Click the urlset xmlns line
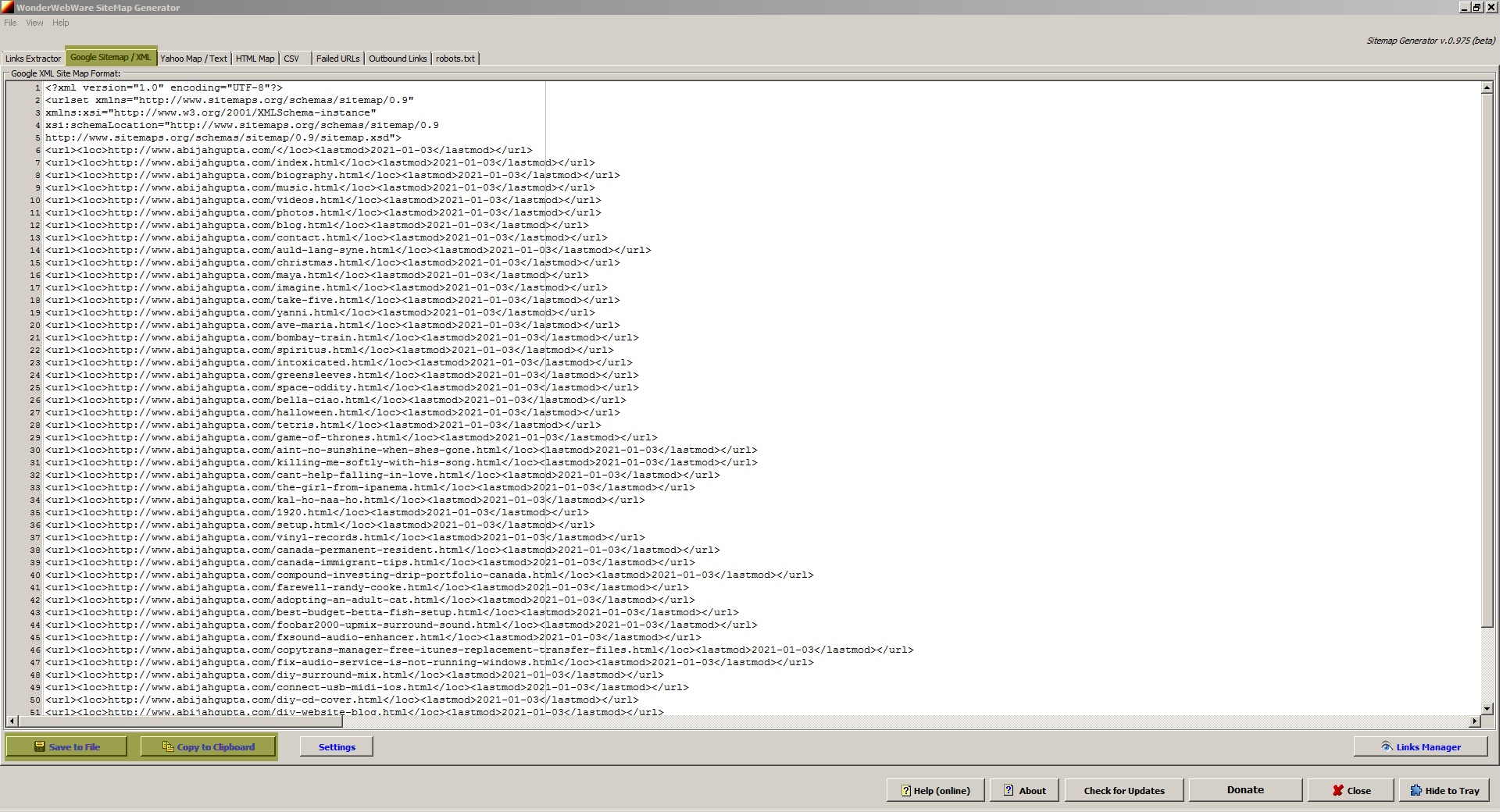The height and width of the screenshot is (812, 1503). click(230, 100)
